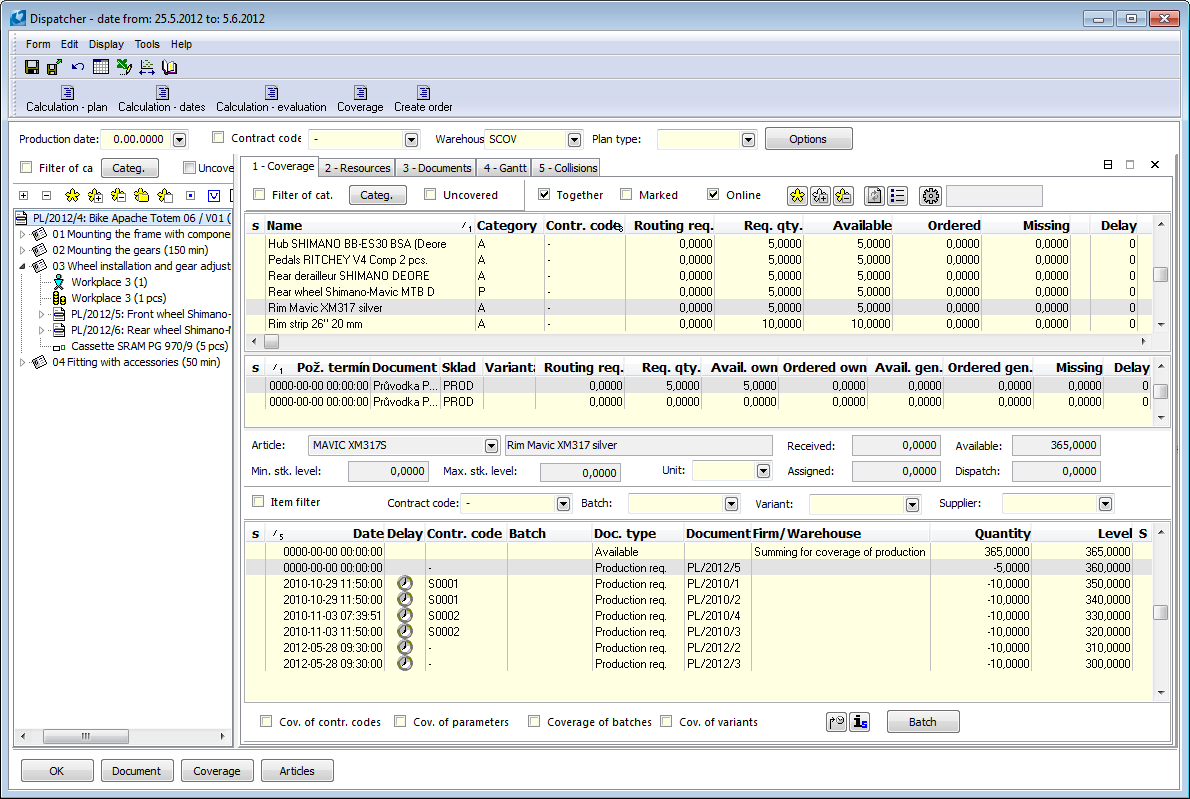Click the small blue dot box icon above tree
Image resolution: width=1190 pixels, height=799 pixels.
[190, 195]
